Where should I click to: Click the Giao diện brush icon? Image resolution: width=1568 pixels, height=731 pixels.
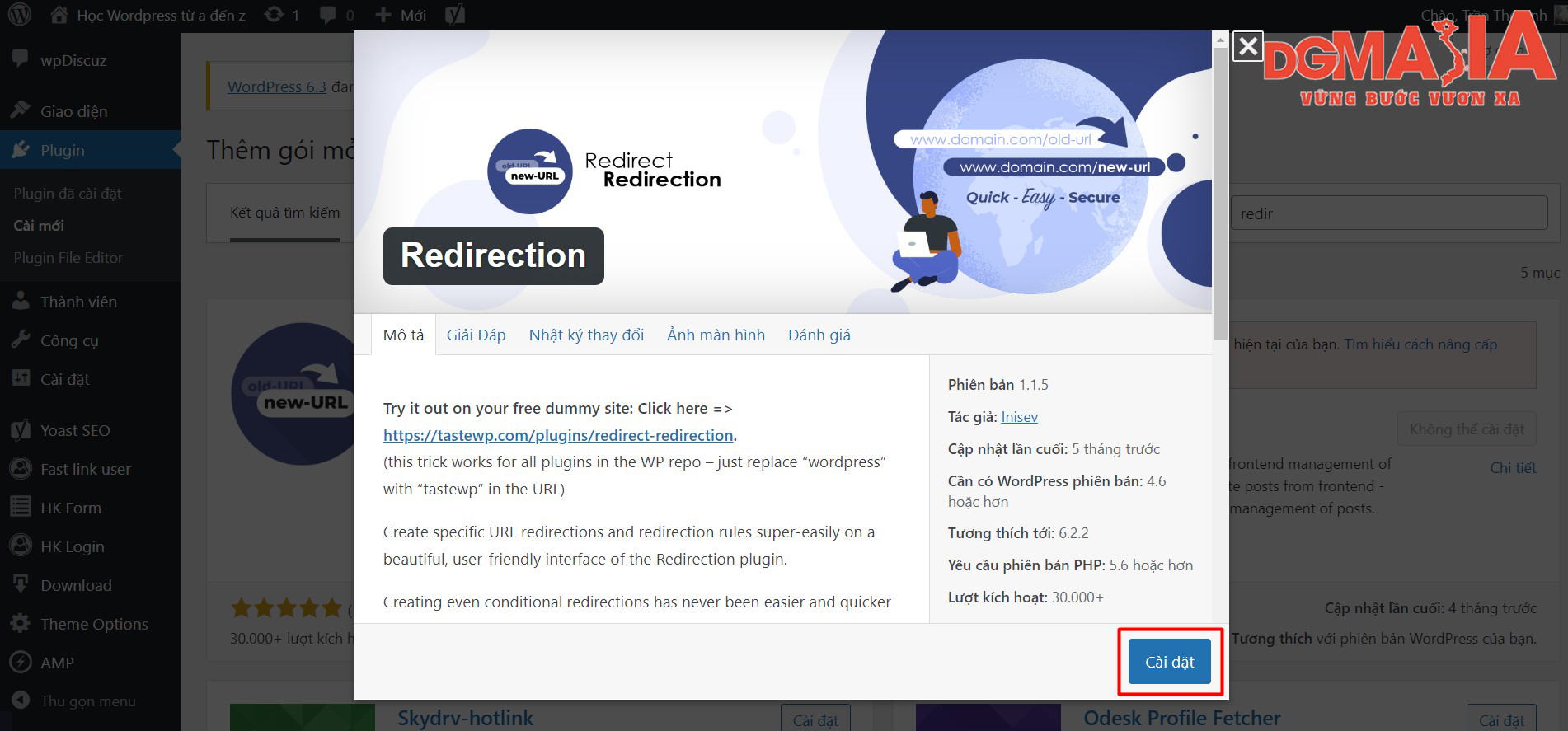[21, 110]
